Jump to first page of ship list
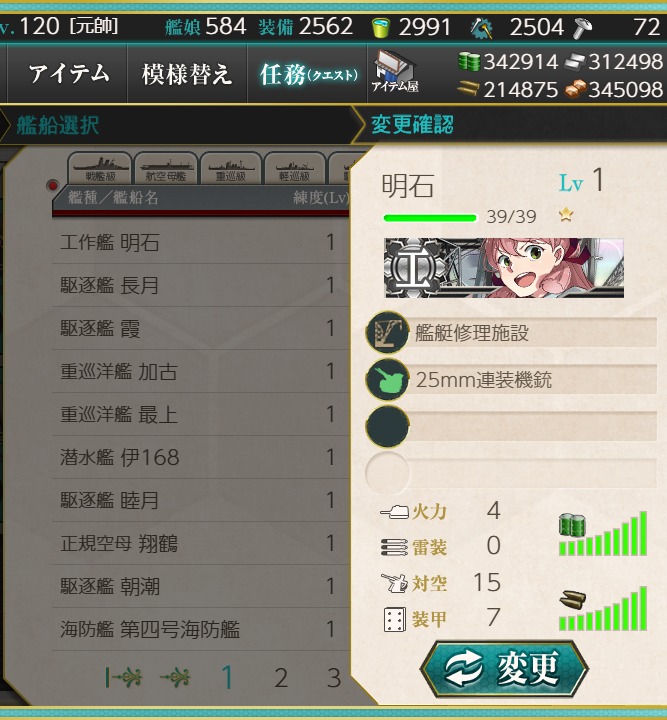 tap(123, 677)
